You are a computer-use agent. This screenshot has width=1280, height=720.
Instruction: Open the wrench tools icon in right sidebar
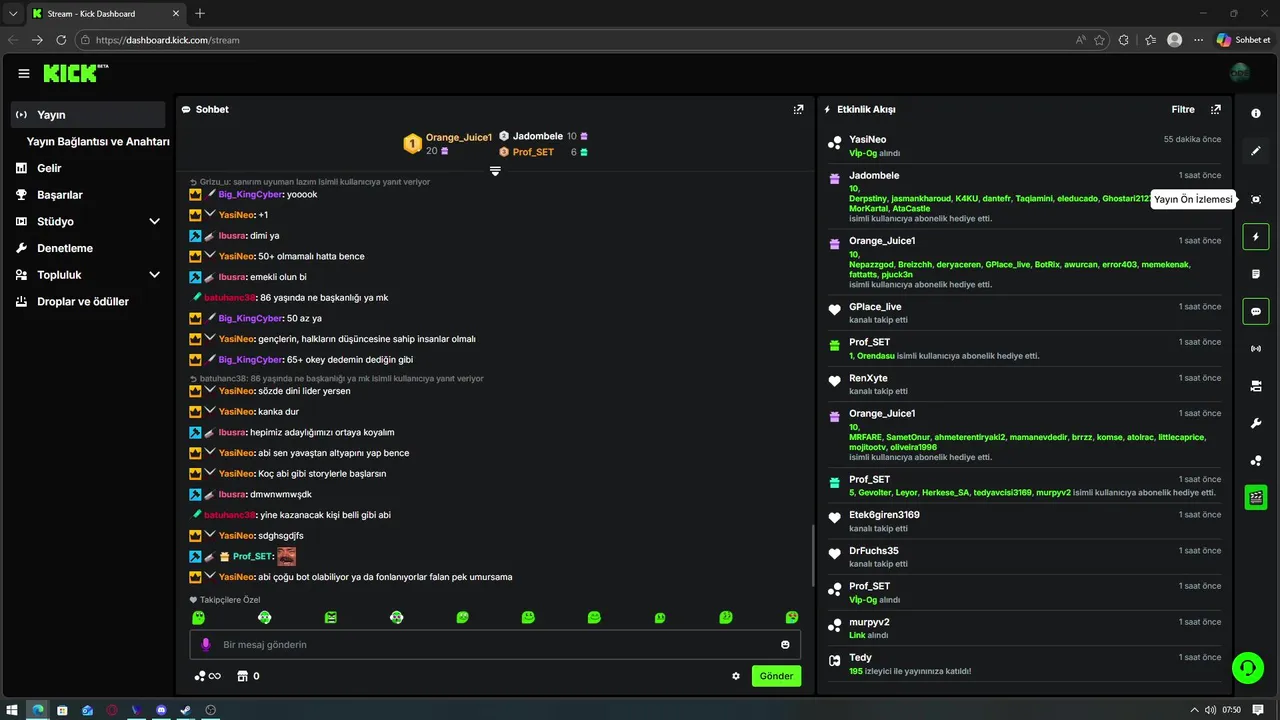click(x=1256, y=423)
